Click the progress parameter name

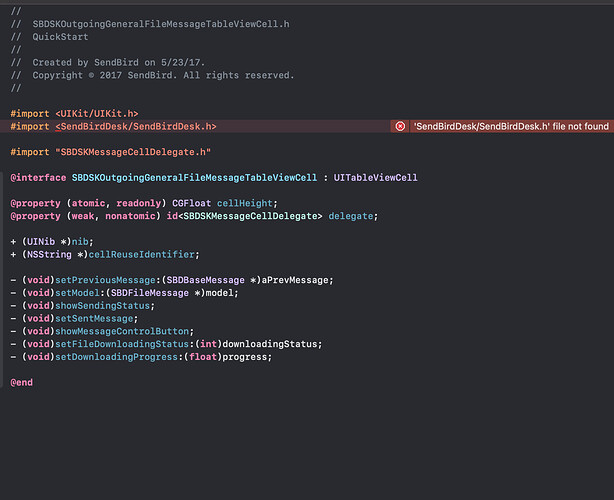pyautogui.click(x=245, y=357)
